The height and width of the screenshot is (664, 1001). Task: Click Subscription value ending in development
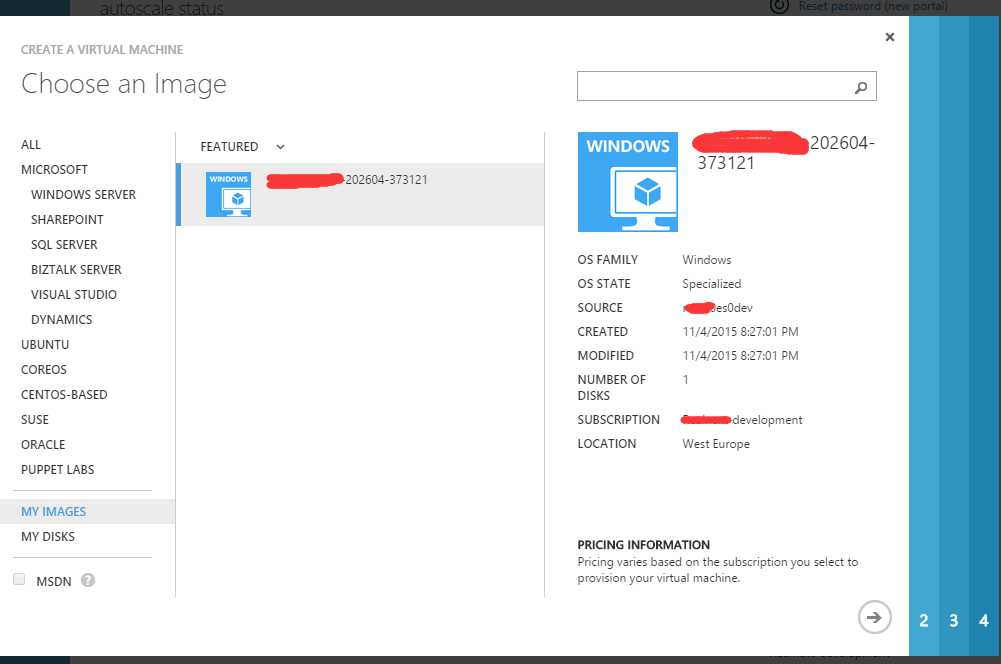(741, 419)
